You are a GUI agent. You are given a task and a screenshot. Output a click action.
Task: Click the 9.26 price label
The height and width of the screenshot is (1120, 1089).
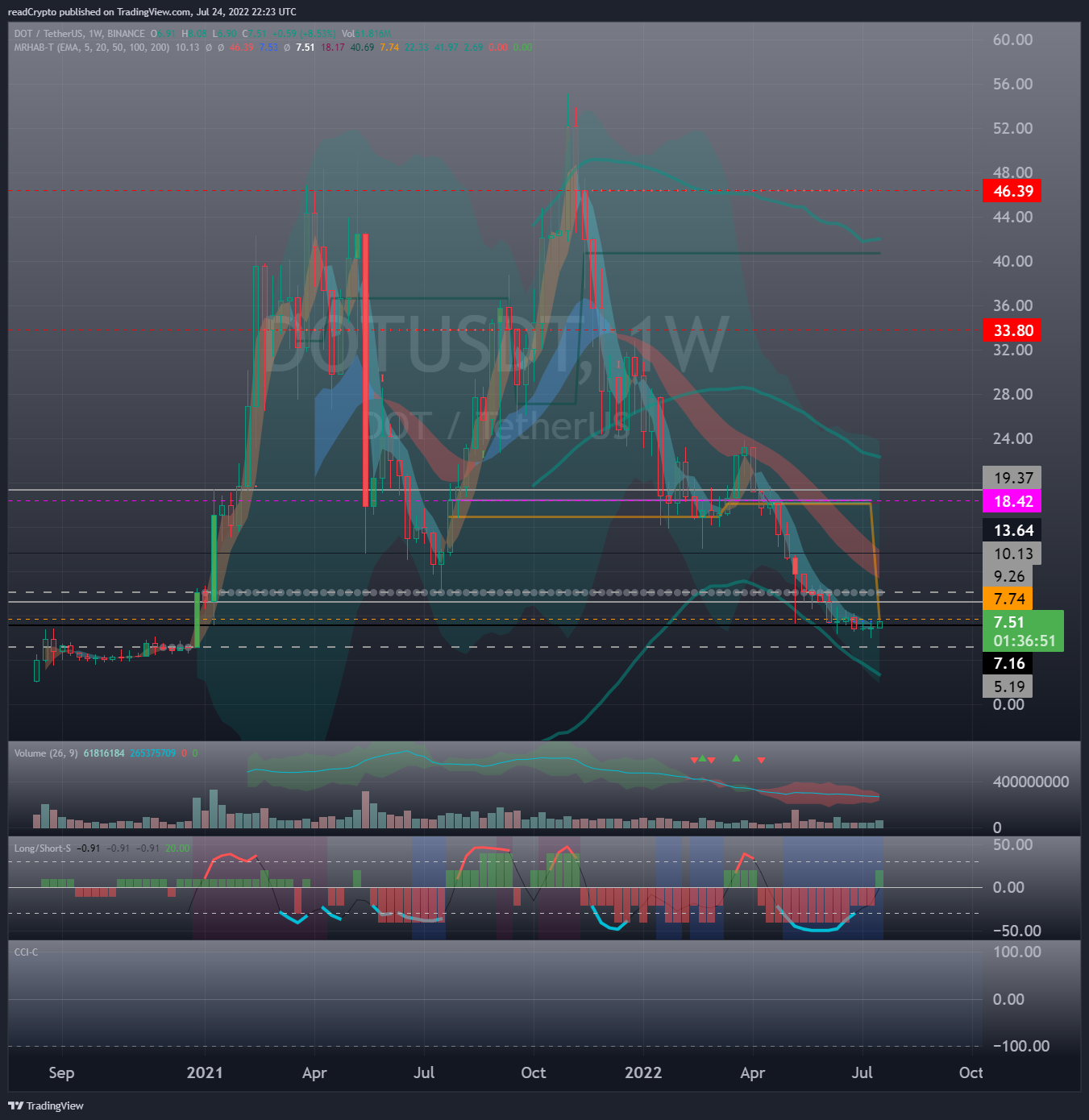[x=1008, y=576]
